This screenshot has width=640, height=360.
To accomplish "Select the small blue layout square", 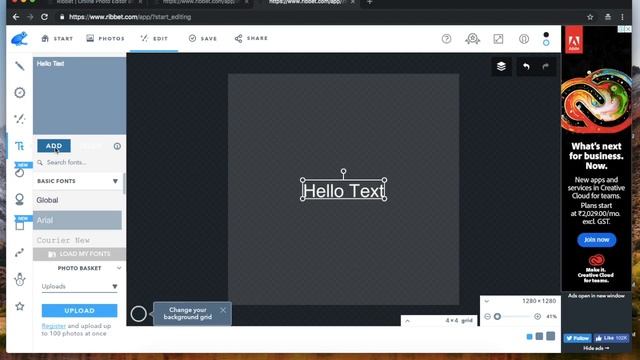I will pyautogui.click(x=529, y=337).
